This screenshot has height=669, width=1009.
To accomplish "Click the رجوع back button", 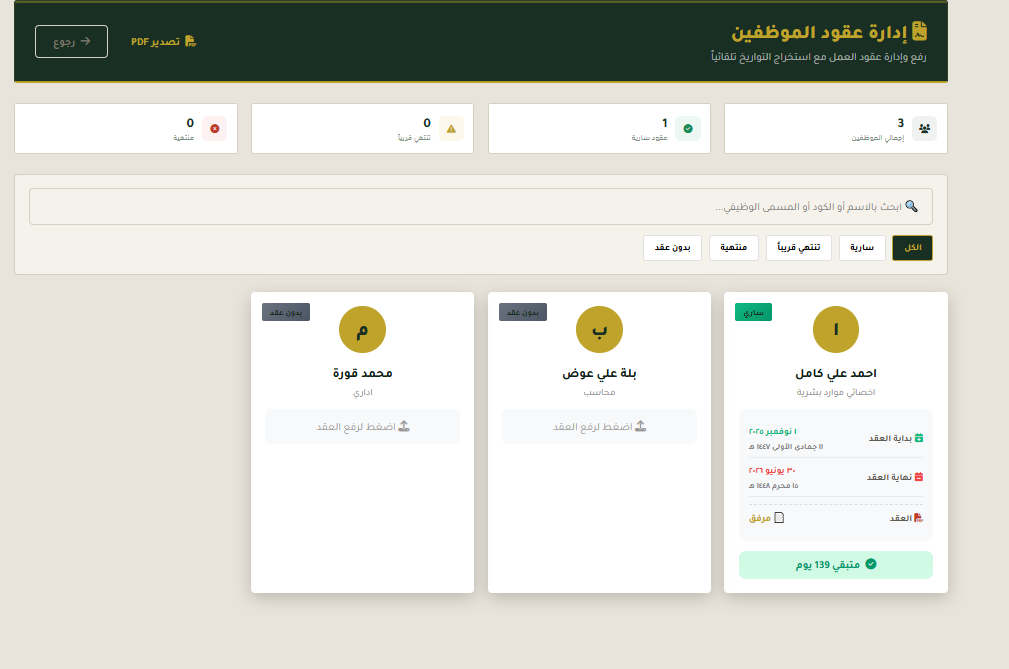I will [x=70, y=41].
